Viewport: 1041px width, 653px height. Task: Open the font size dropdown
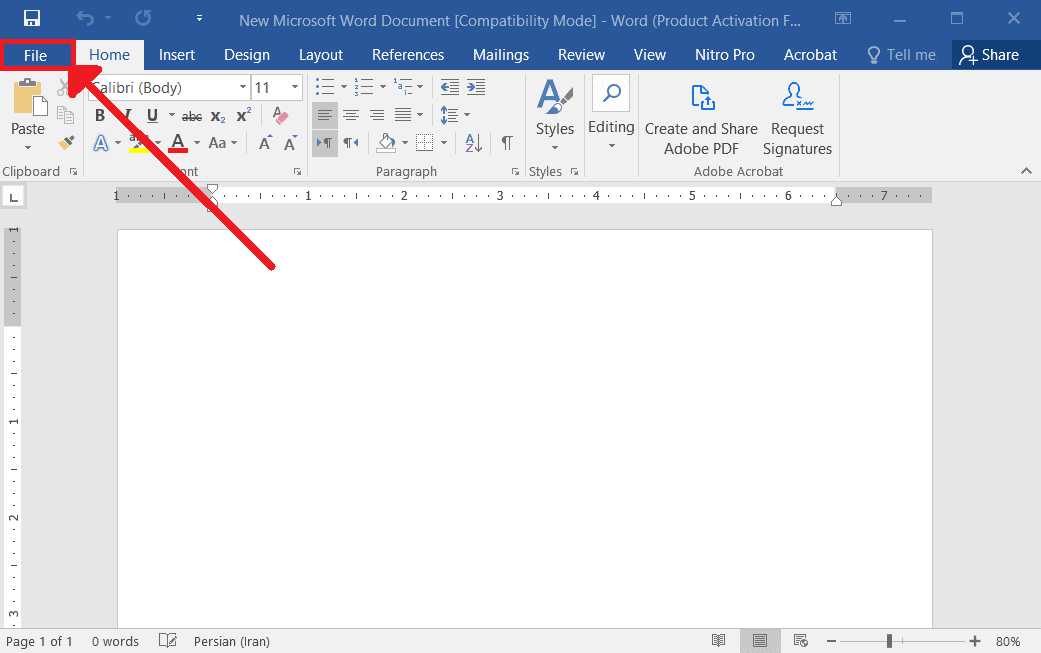click(x=295, y=88)
